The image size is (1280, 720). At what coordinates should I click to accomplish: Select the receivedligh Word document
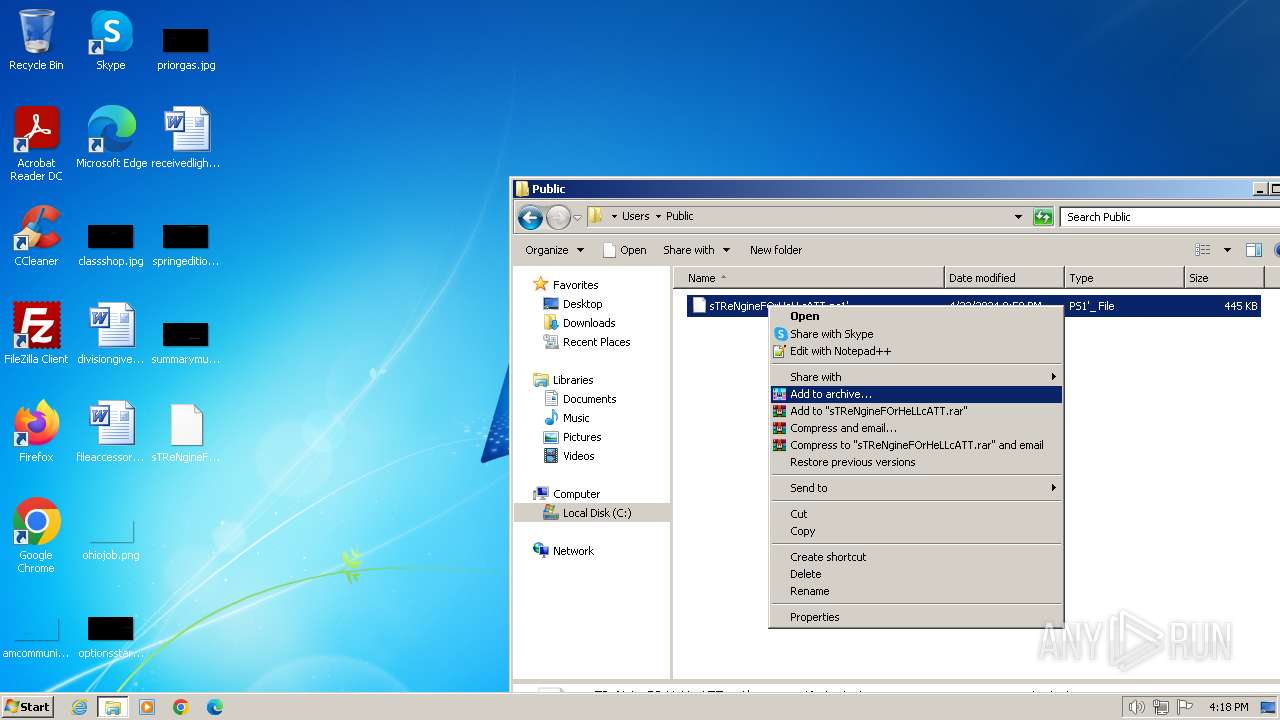(x=186, y=137)
